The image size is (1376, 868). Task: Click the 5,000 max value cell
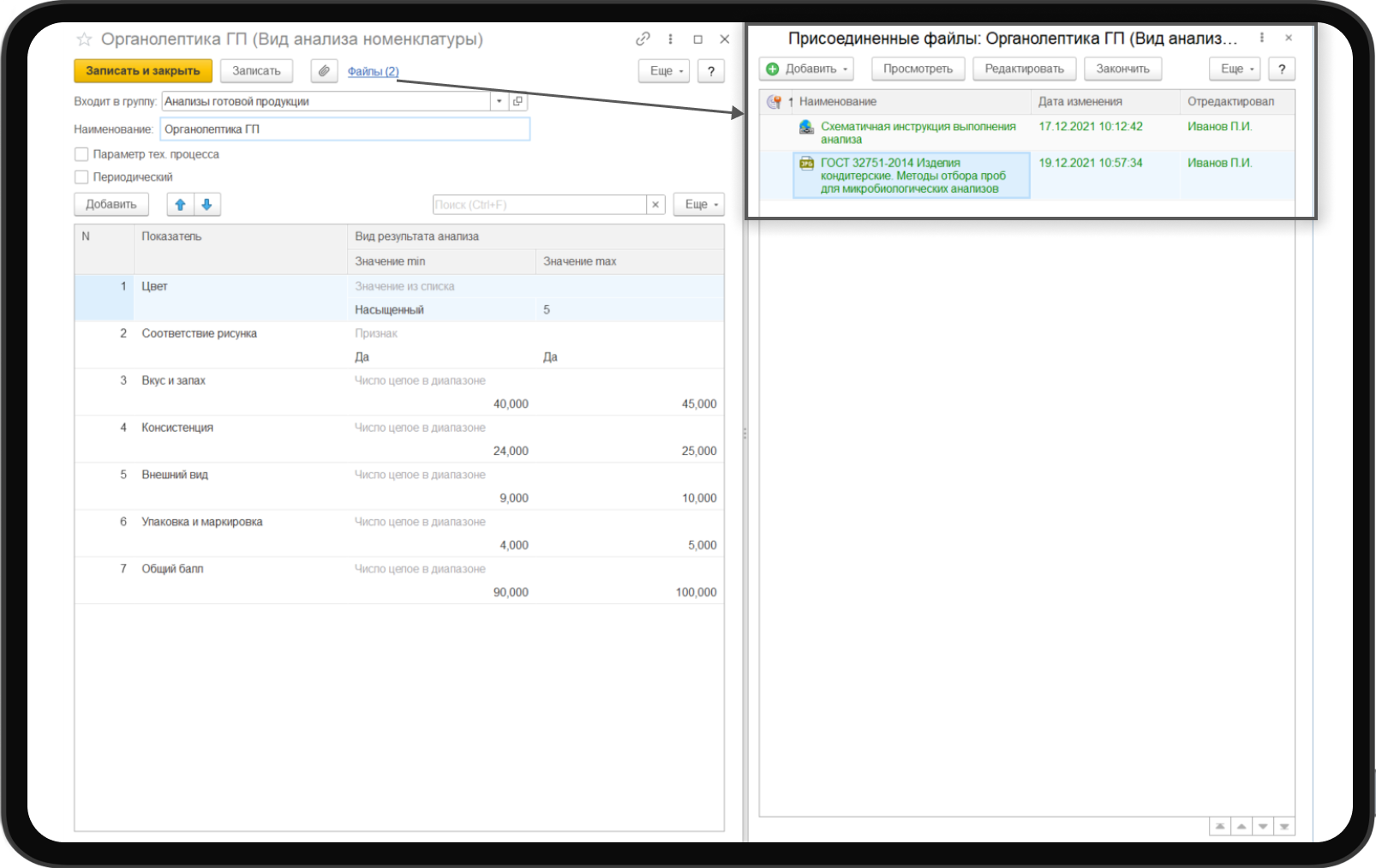[x=630, y=546]
